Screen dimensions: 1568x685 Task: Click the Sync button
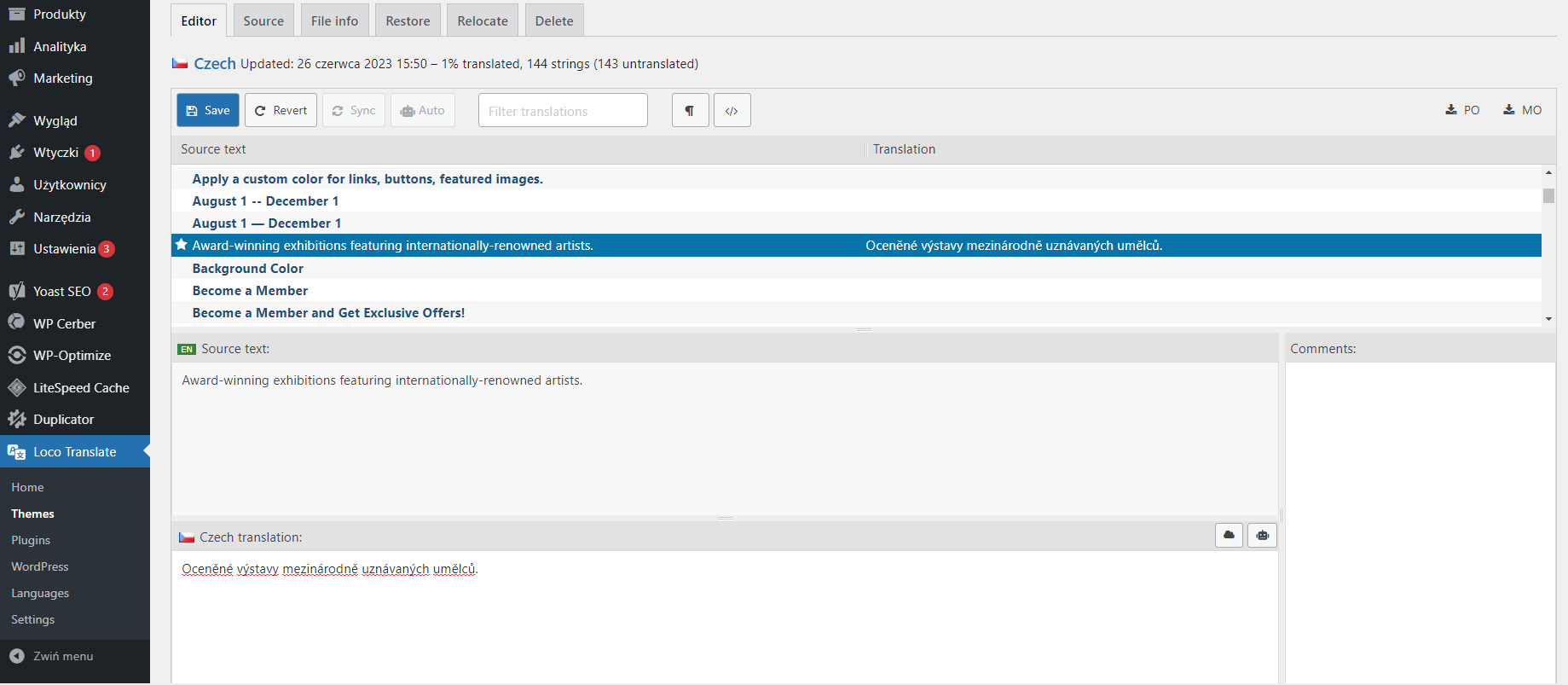pos(354,110)
